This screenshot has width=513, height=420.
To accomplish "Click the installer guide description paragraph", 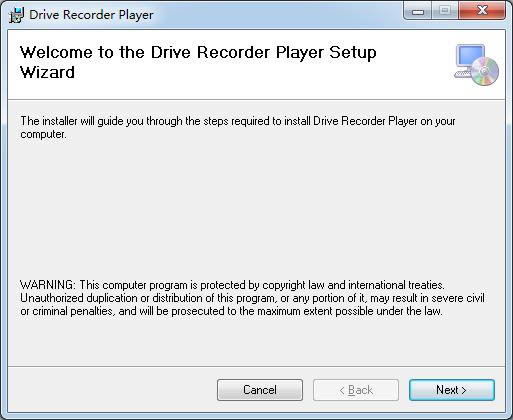I will [x=238, y=127].
